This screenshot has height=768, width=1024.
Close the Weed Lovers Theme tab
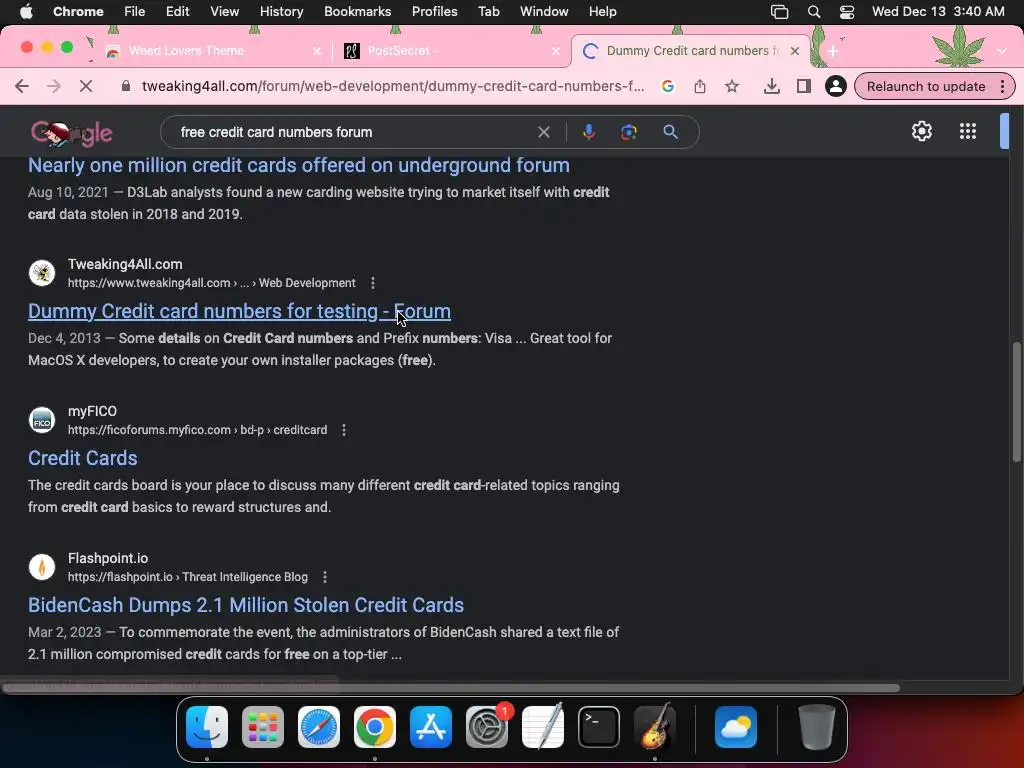317,51
